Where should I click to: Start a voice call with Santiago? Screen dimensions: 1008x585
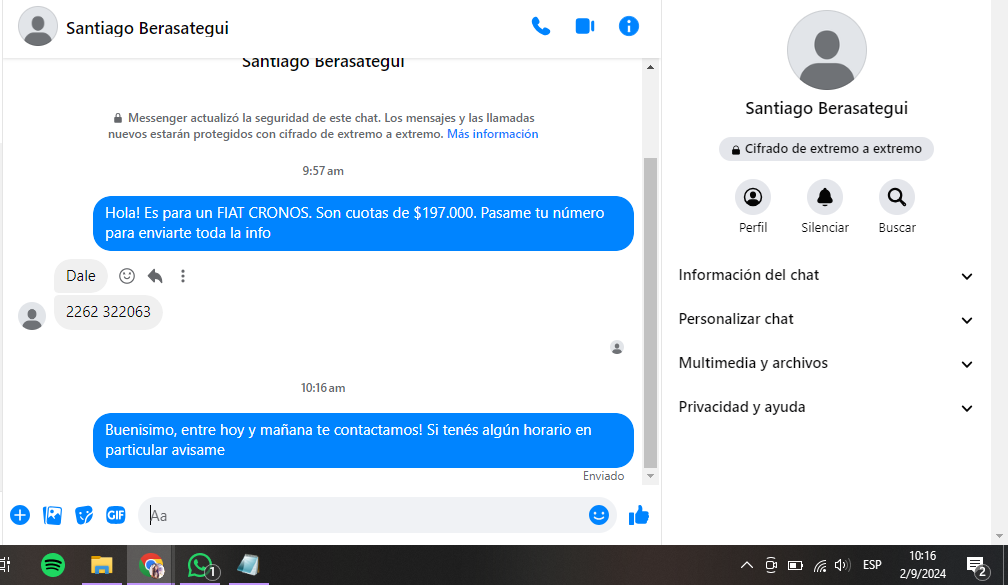pos(541,27)
